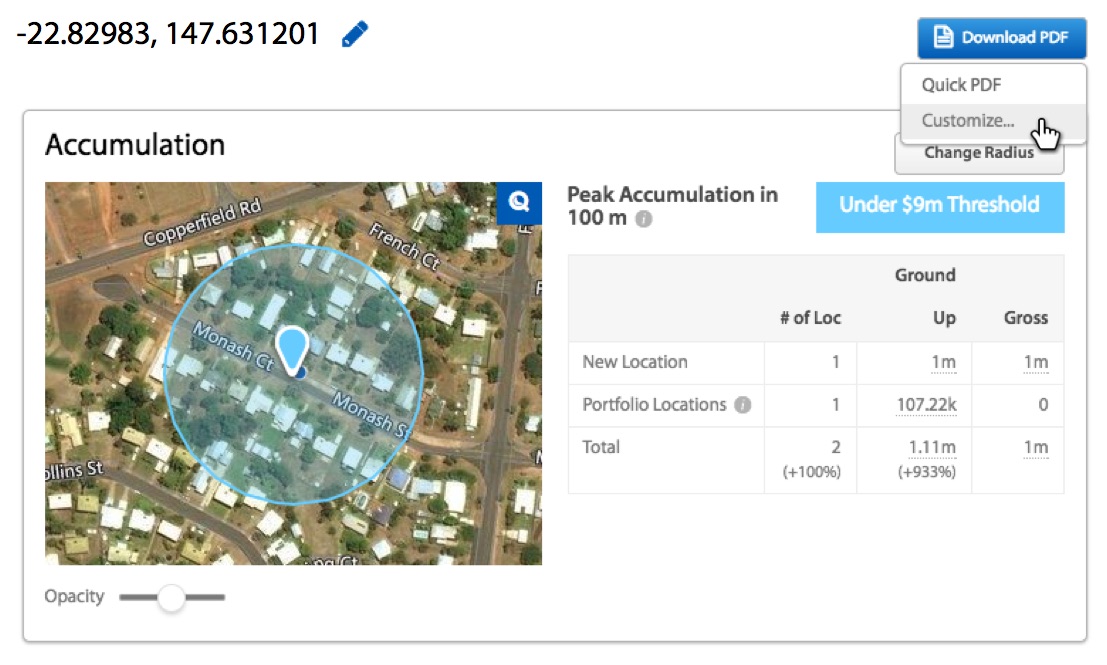Choose the Customize... menu option
1107x665 pixels.
click(968, 121)
